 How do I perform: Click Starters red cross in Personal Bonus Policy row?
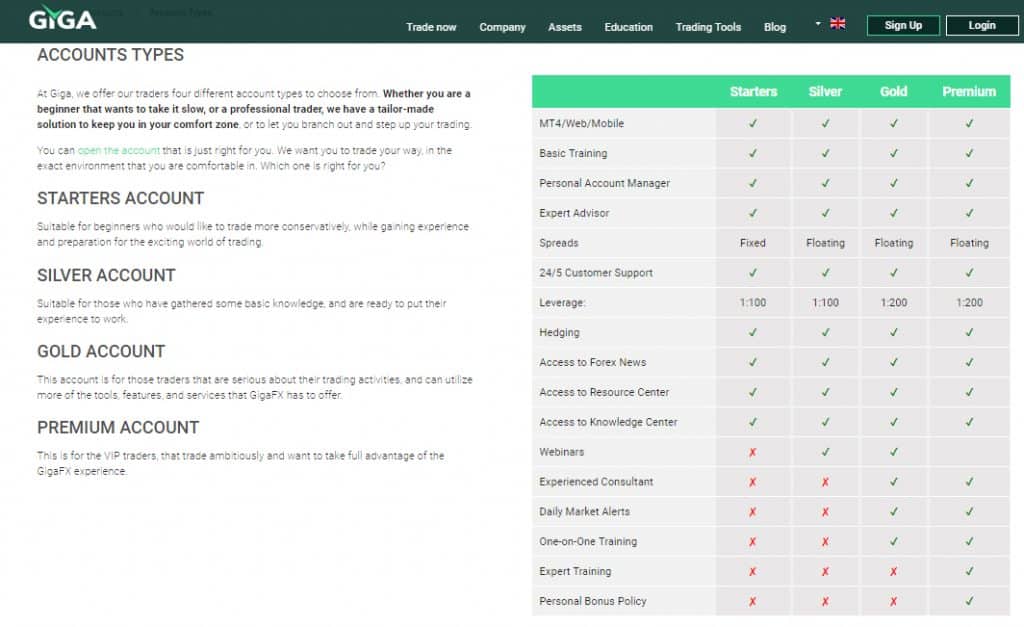[753, 602]
